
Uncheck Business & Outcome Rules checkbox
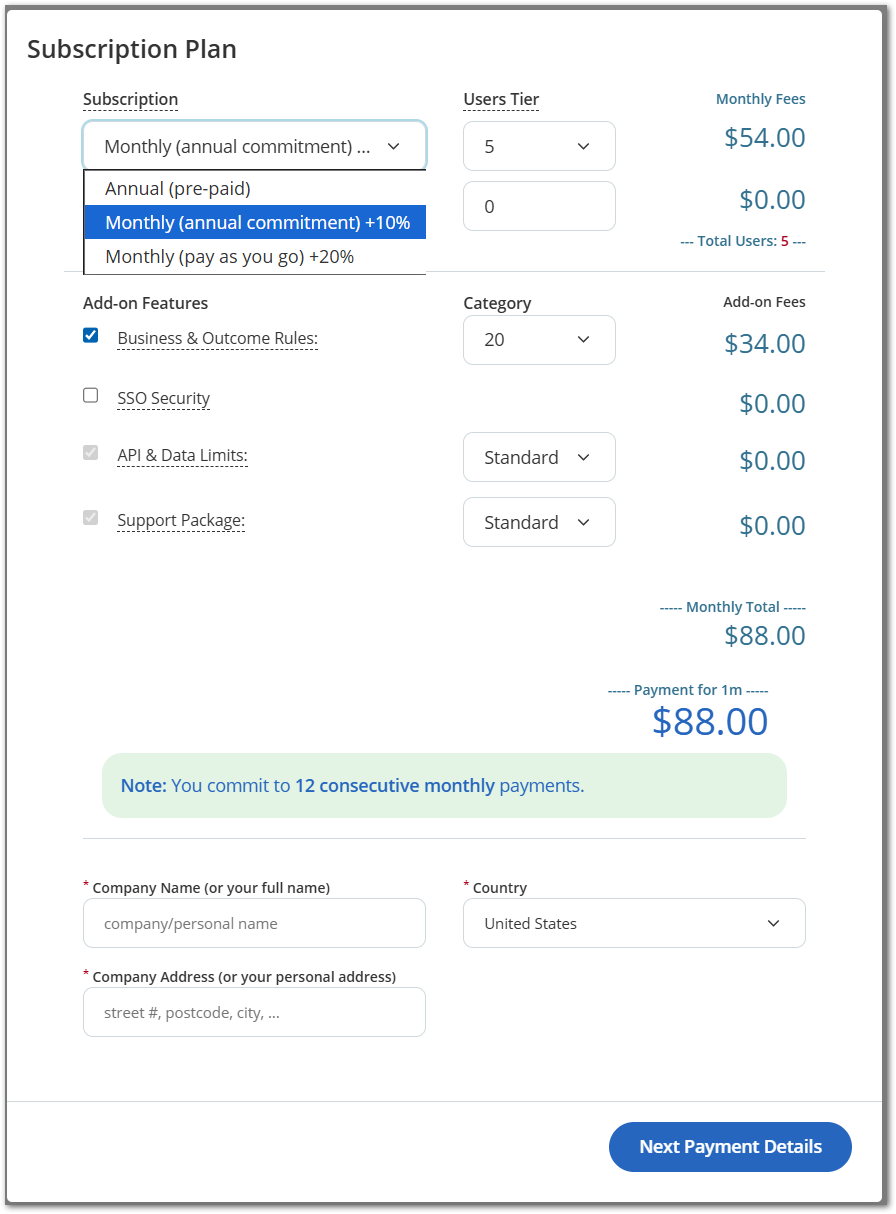pyautogui.click(x=91, y=336)
